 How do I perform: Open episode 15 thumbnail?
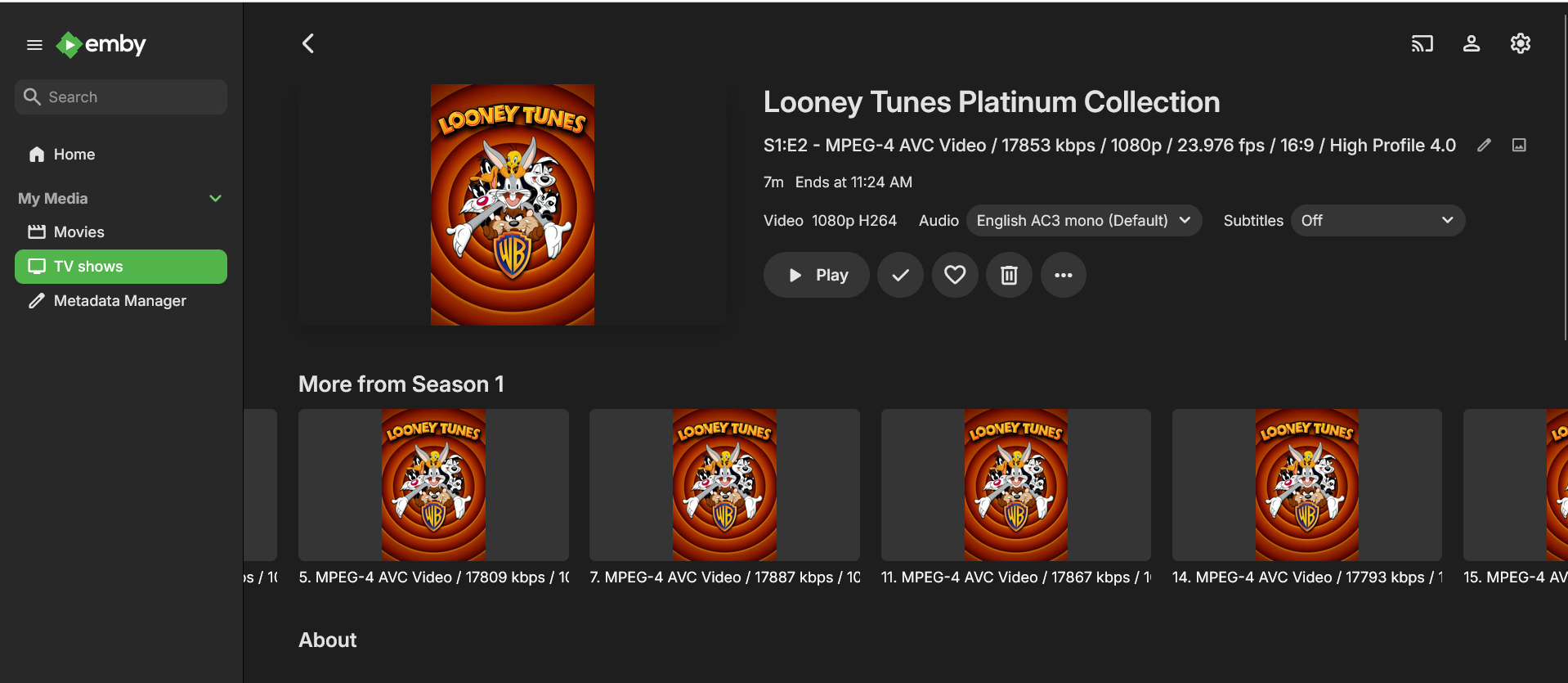(x=1516, y=485)
